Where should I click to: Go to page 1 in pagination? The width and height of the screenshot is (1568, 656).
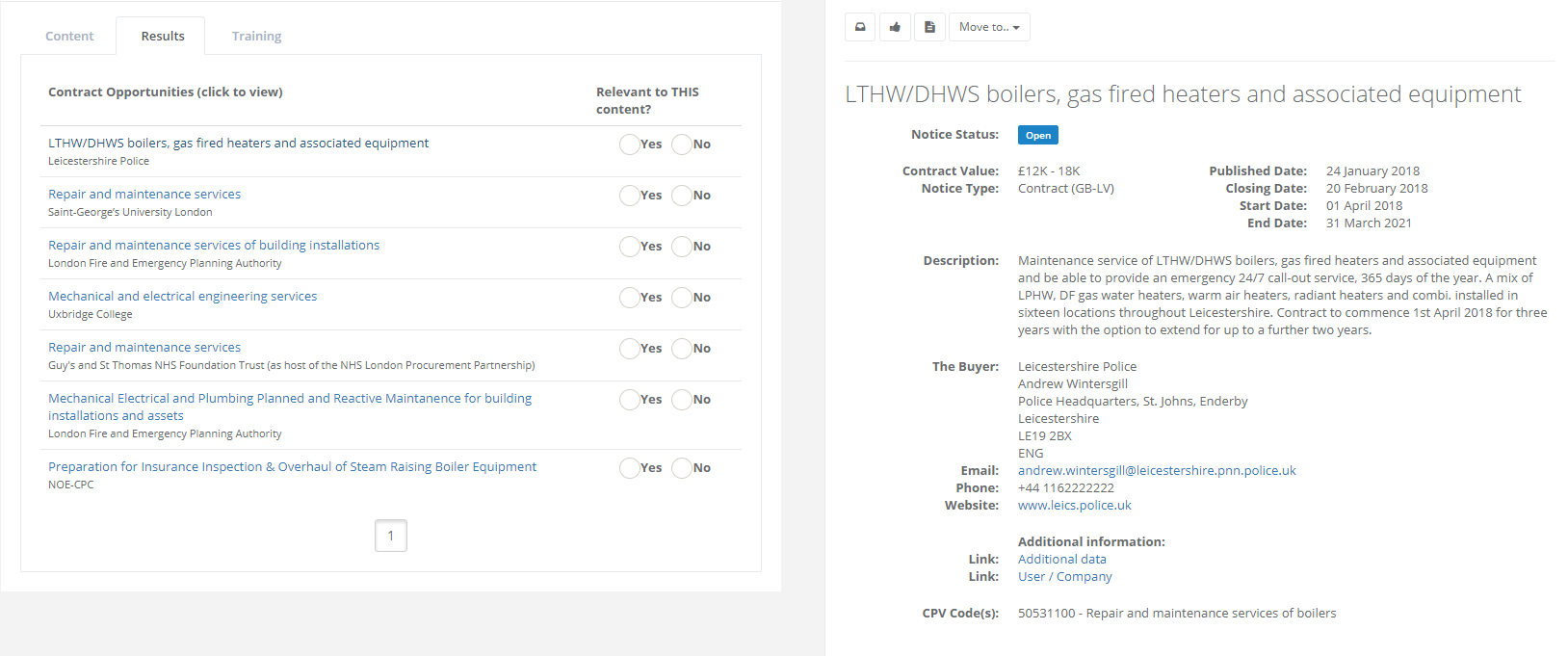(x=391, y=536)
